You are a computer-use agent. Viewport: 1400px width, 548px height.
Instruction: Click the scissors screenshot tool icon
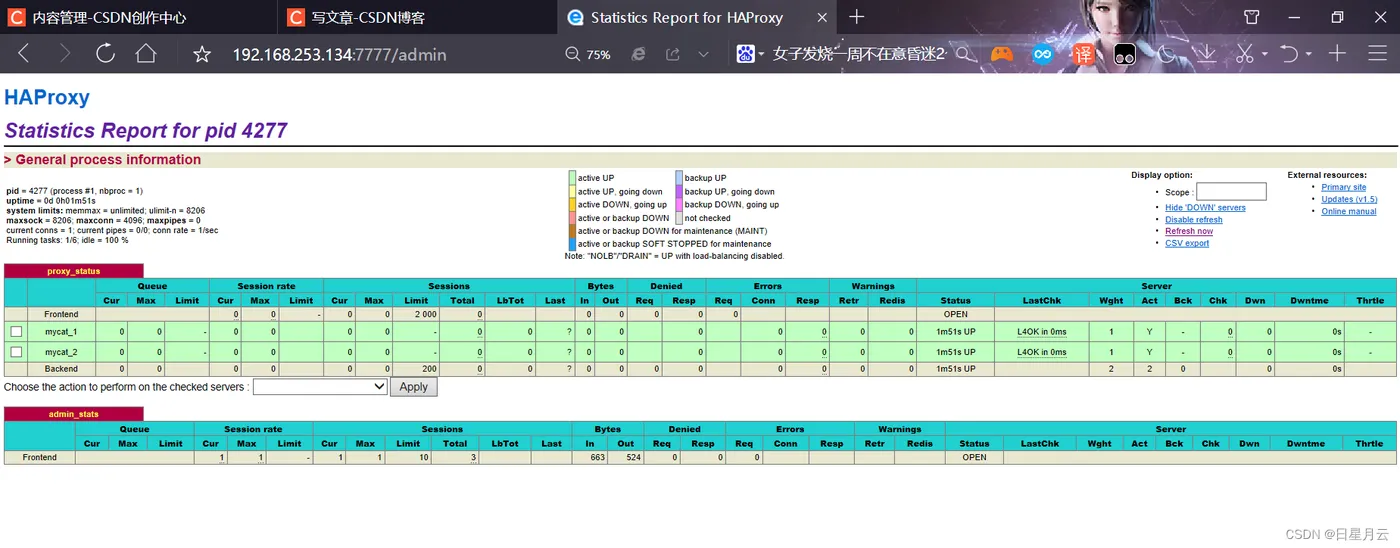1245,54
